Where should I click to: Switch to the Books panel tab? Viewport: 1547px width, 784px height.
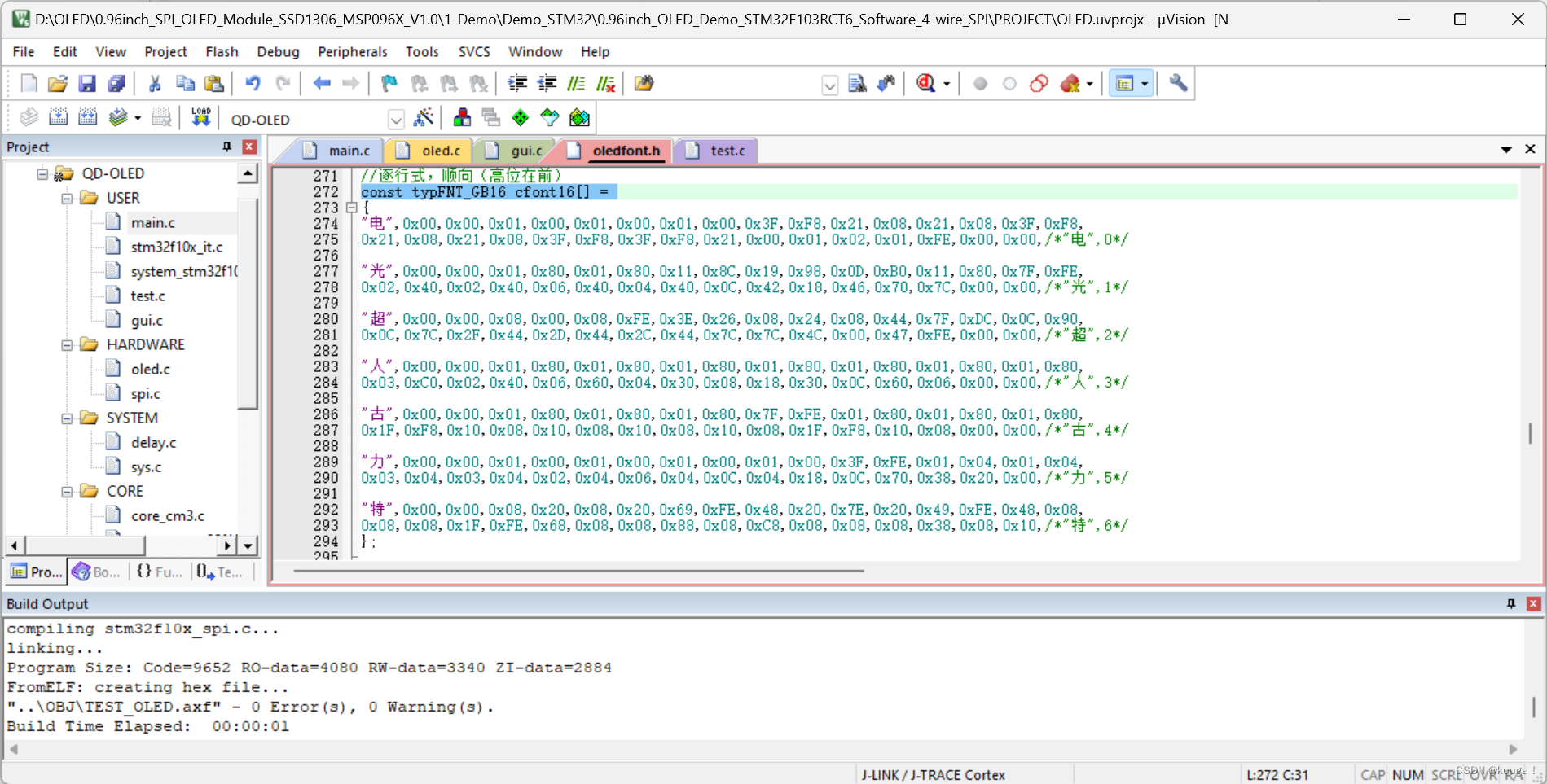pyautogui.click(x=96, y=572)
